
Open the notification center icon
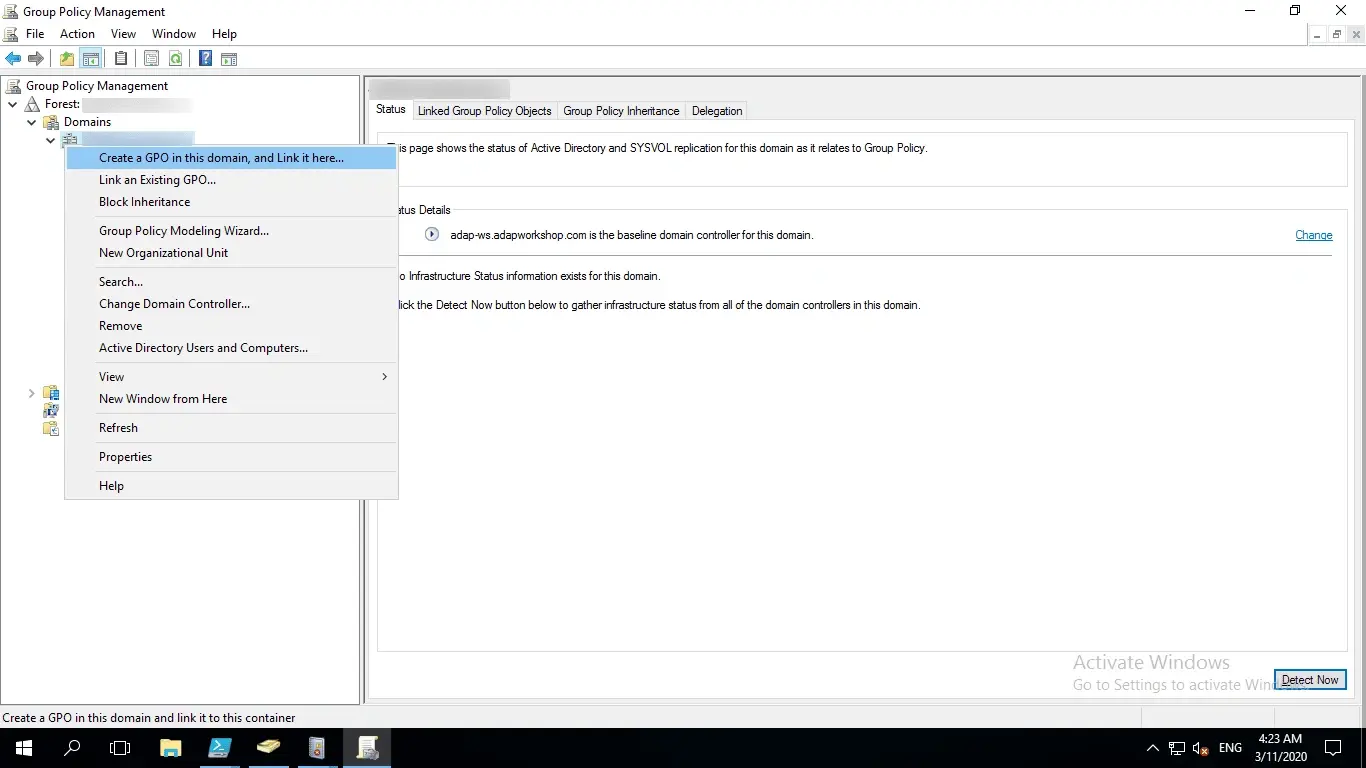point(1332,748)
